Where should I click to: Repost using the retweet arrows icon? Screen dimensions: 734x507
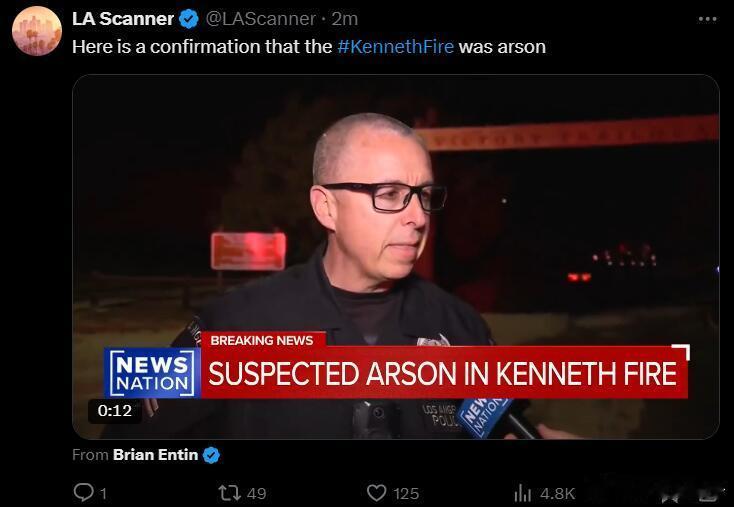point(230,493)
